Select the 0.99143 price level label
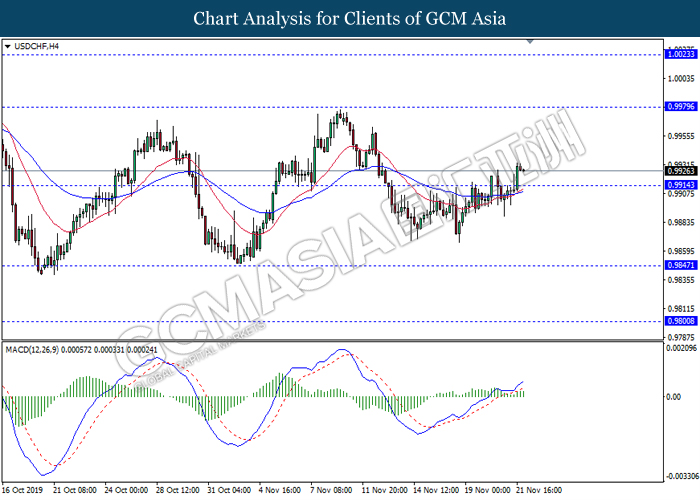700x500 pixels. 681,185
